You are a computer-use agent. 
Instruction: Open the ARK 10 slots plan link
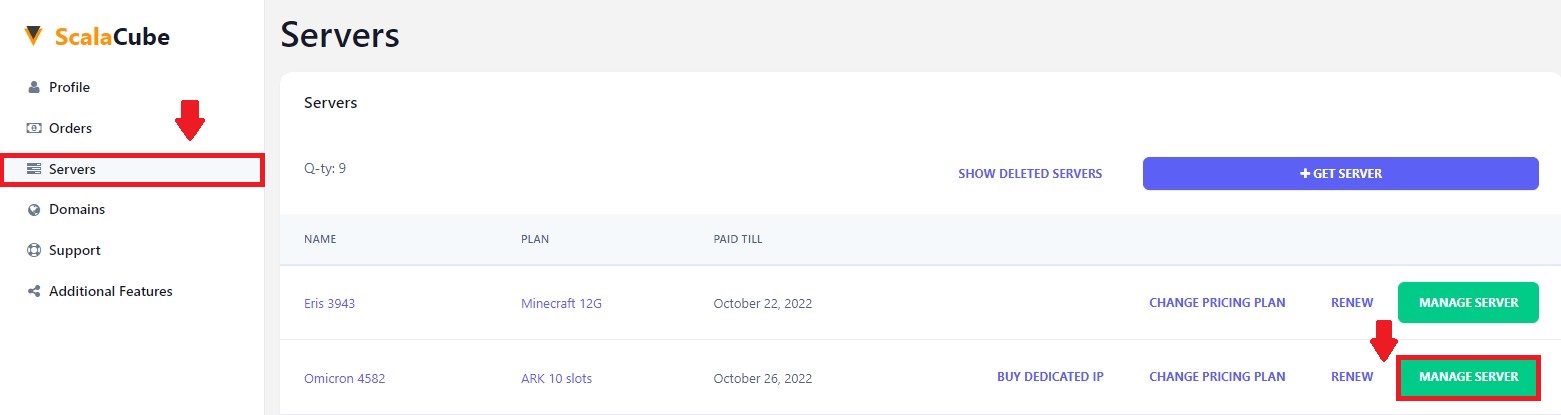tap(556, 379)
